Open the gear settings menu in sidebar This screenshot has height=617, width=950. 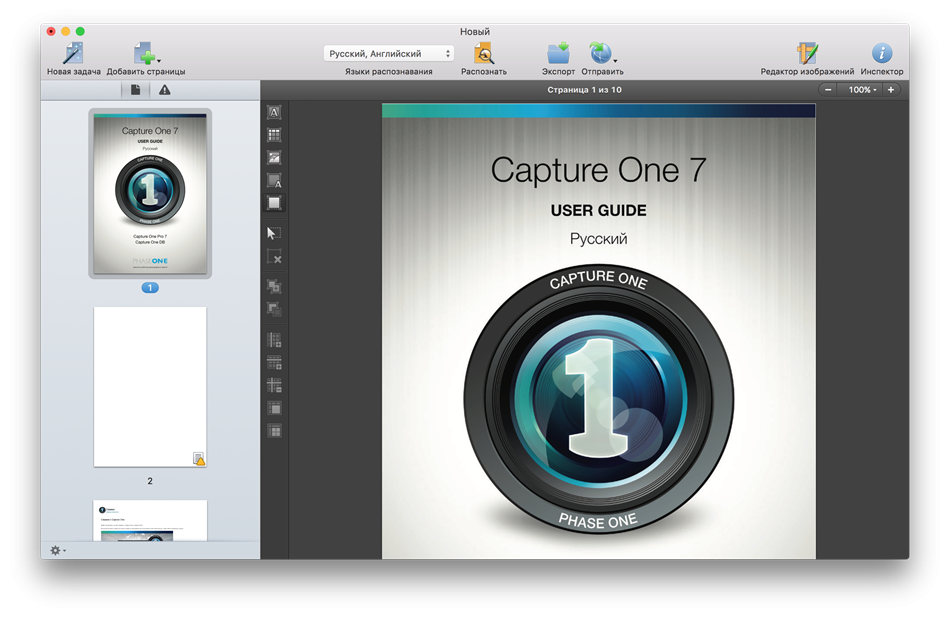tap(58, 550)
